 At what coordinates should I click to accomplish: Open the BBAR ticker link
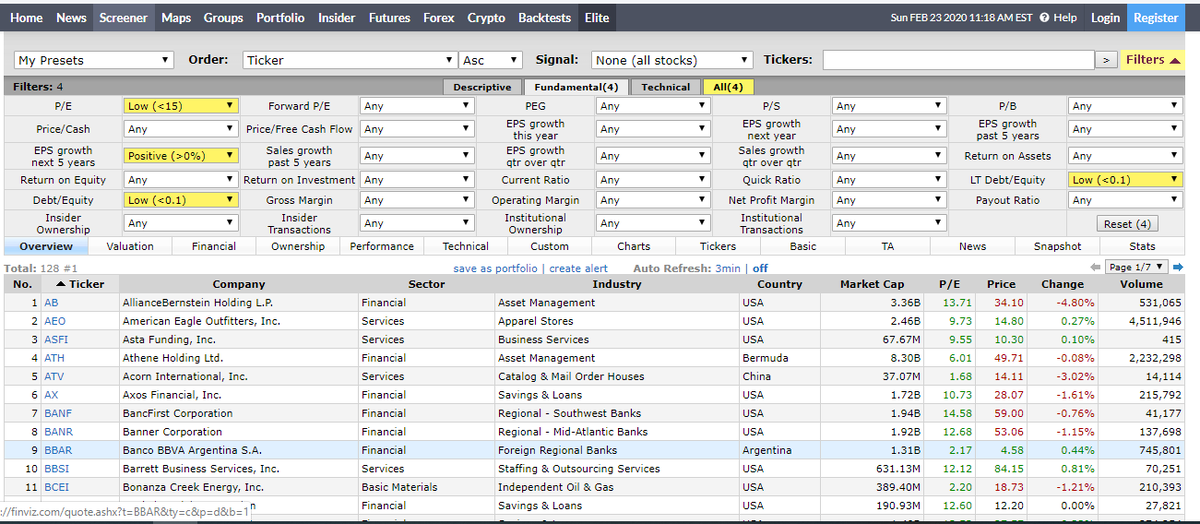(58, 450)
